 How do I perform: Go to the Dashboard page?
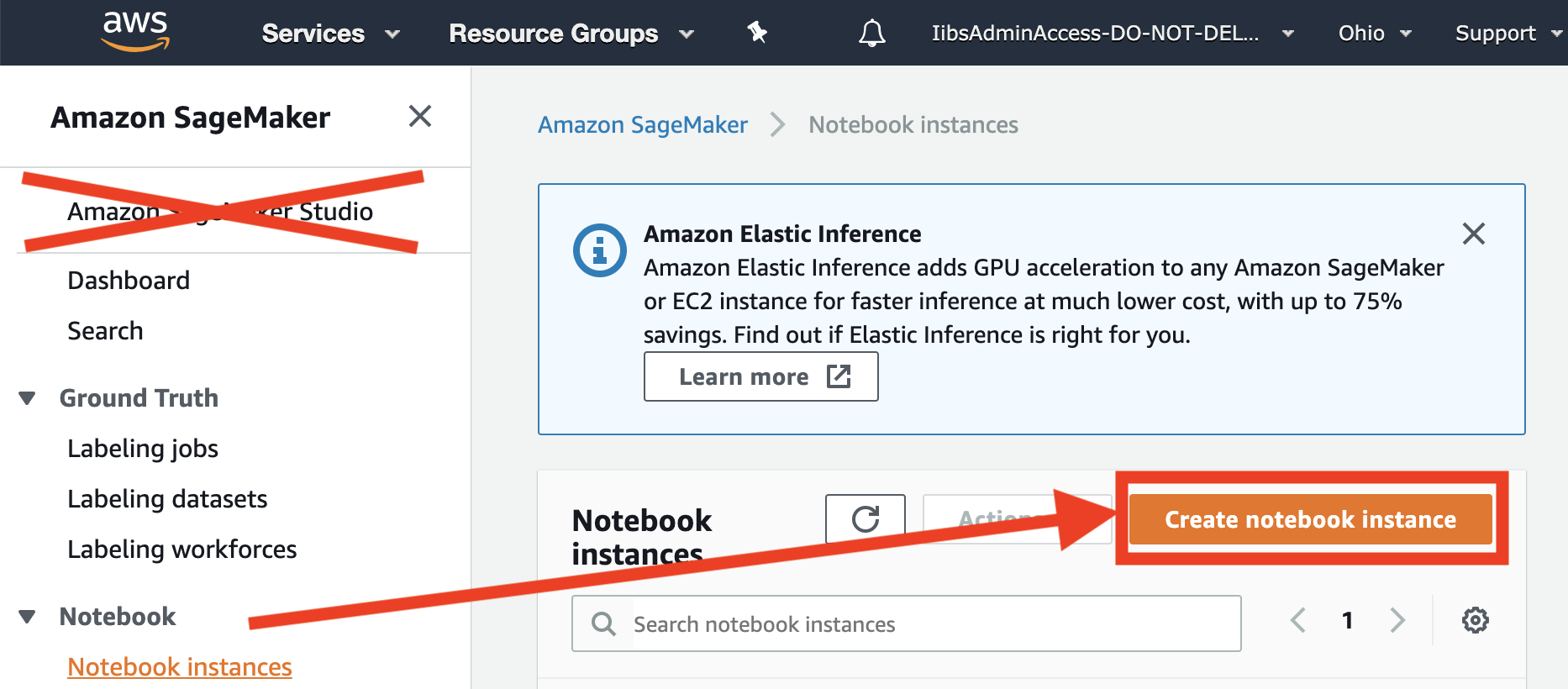[129, 280]
